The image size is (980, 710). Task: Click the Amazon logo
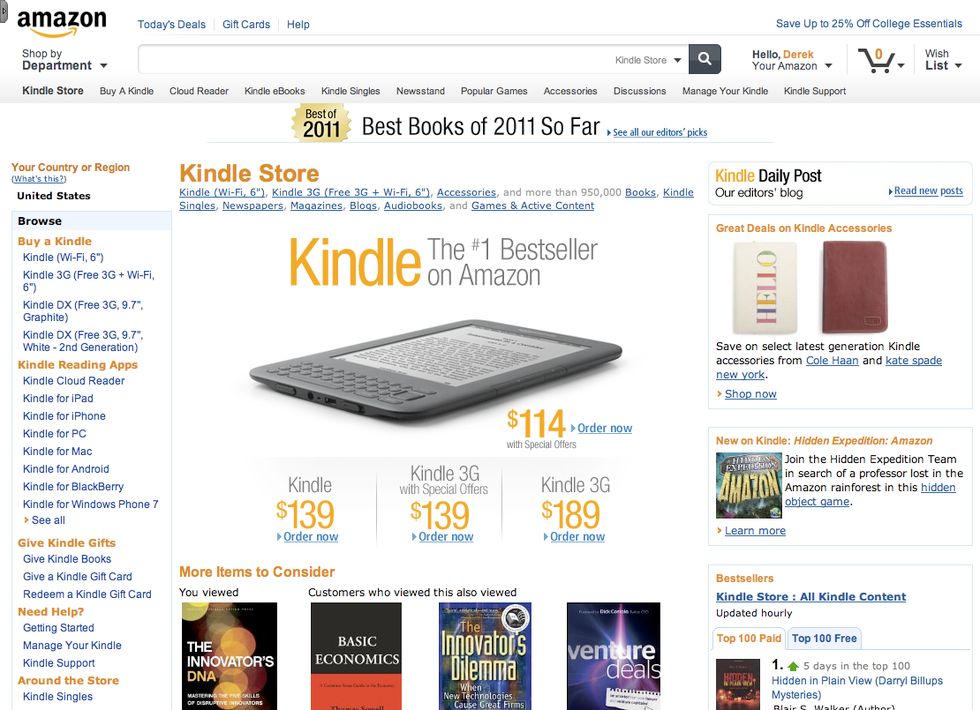click(61, 23)
